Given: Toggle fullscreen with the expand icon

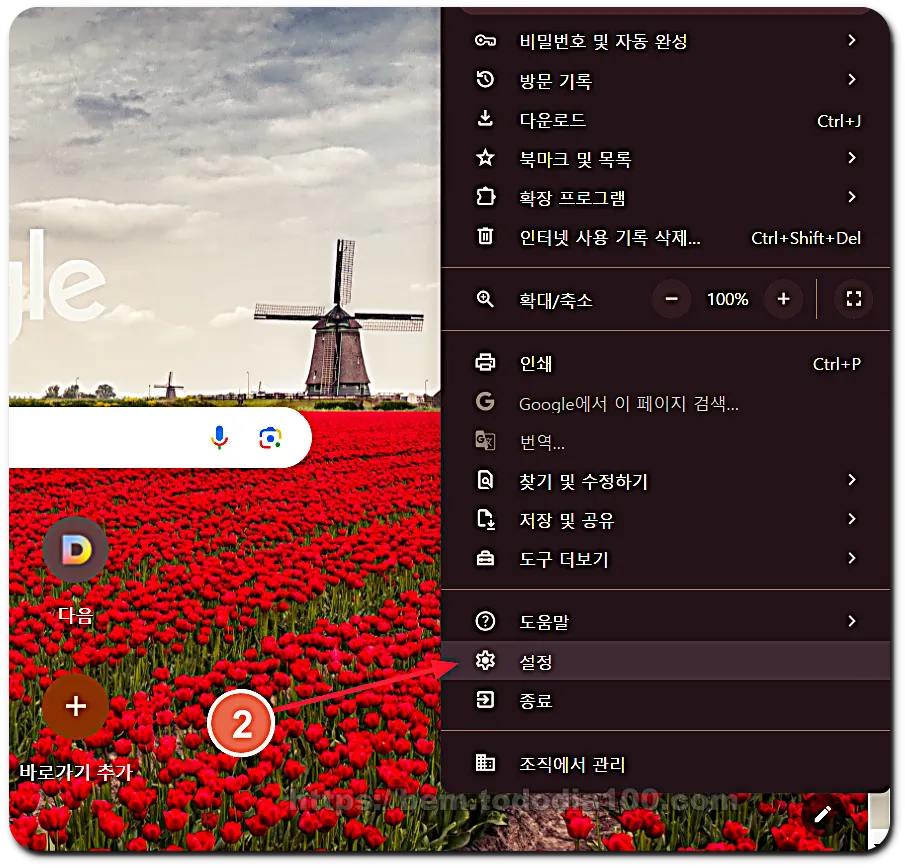Looking at the screenshot, I should (x=854, y=298).
